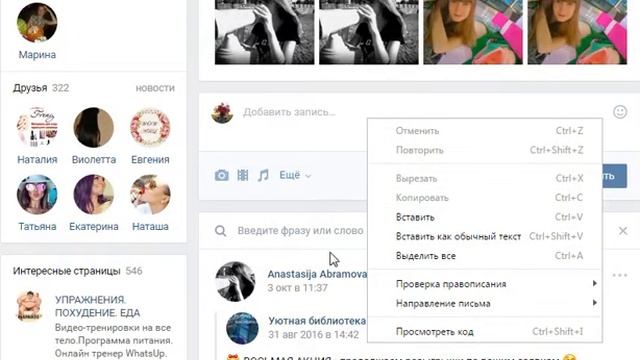Choose Вставить from context menu
The height and width of the screenshot is (360, 640).
tap(485, 217)
